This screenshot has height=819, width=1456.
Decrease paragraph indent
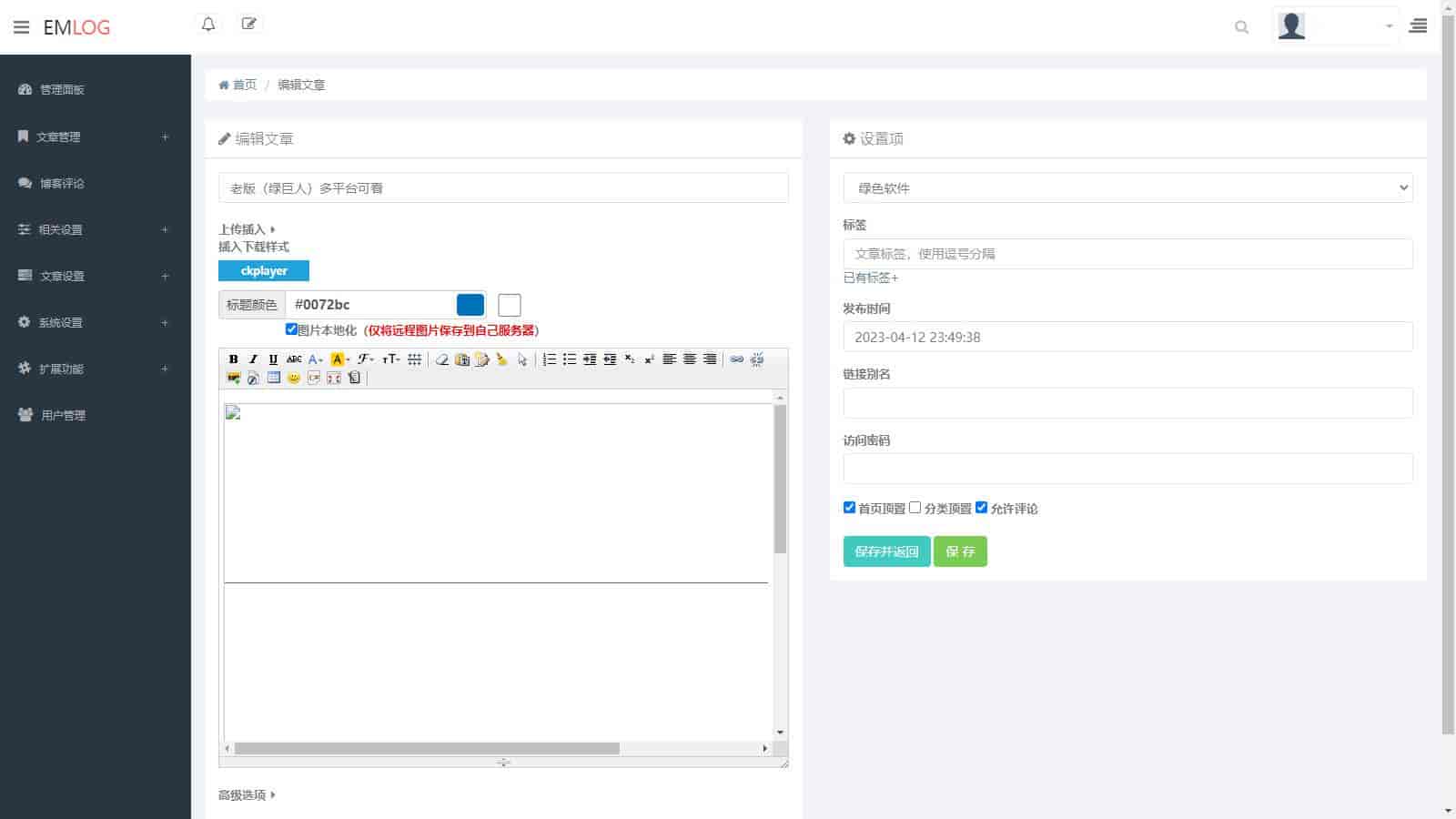610,359
